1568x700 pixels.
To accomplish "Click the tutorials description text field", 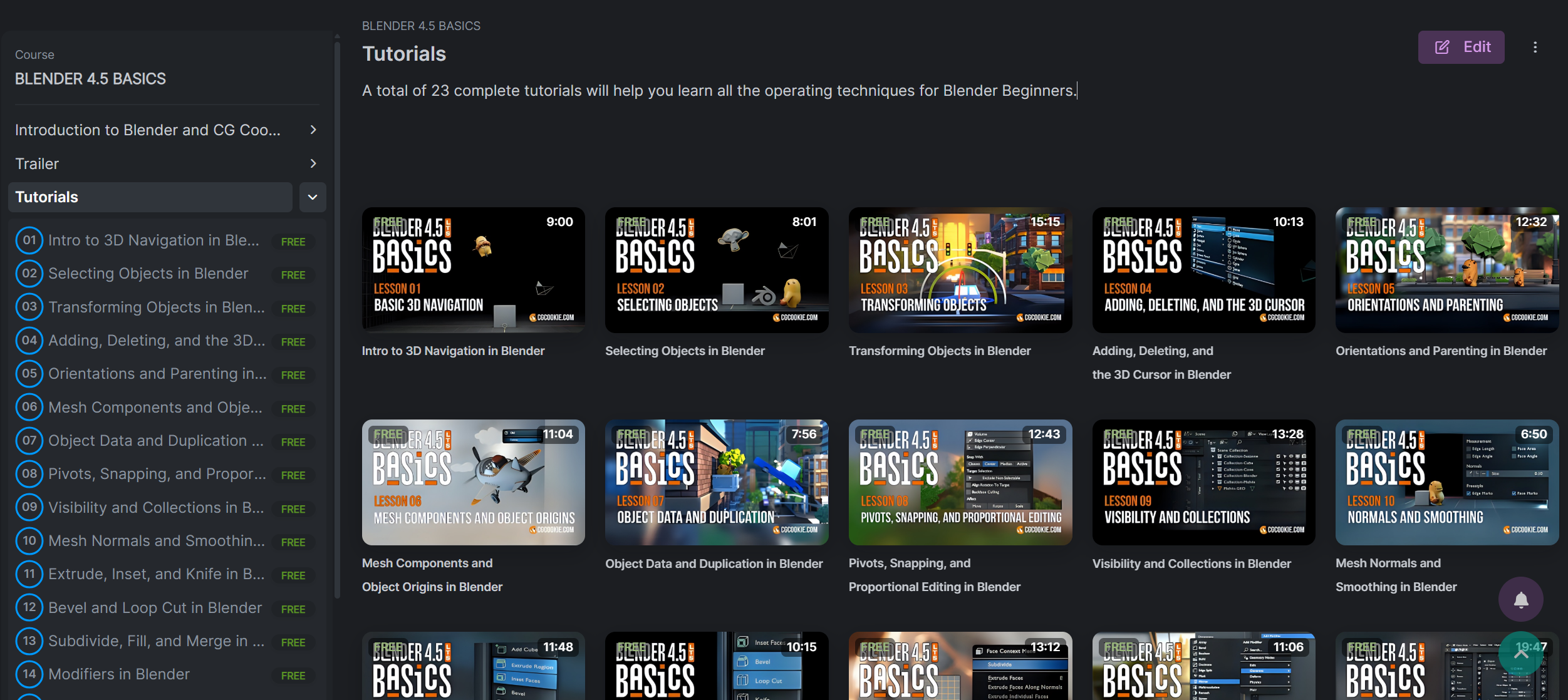I will 719,91.
